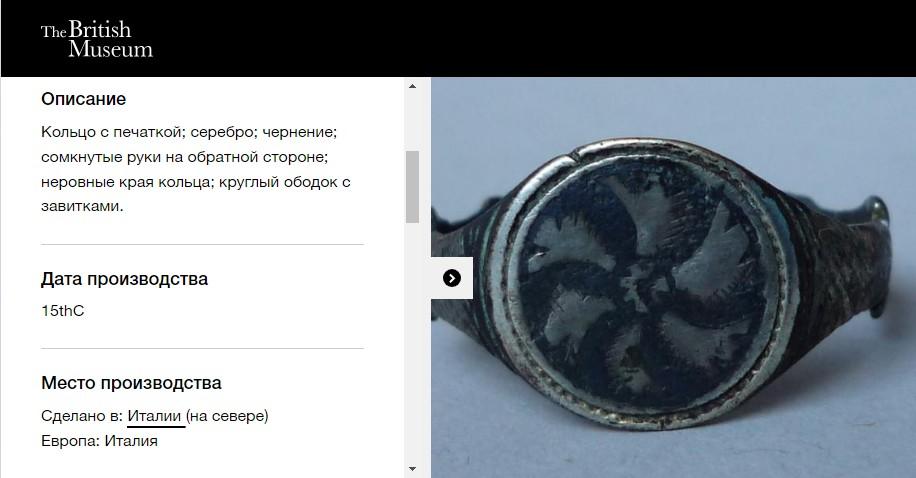Screen dimensions: 916x478
Task: Click The British Museum logo
Action: click(97, 39)
